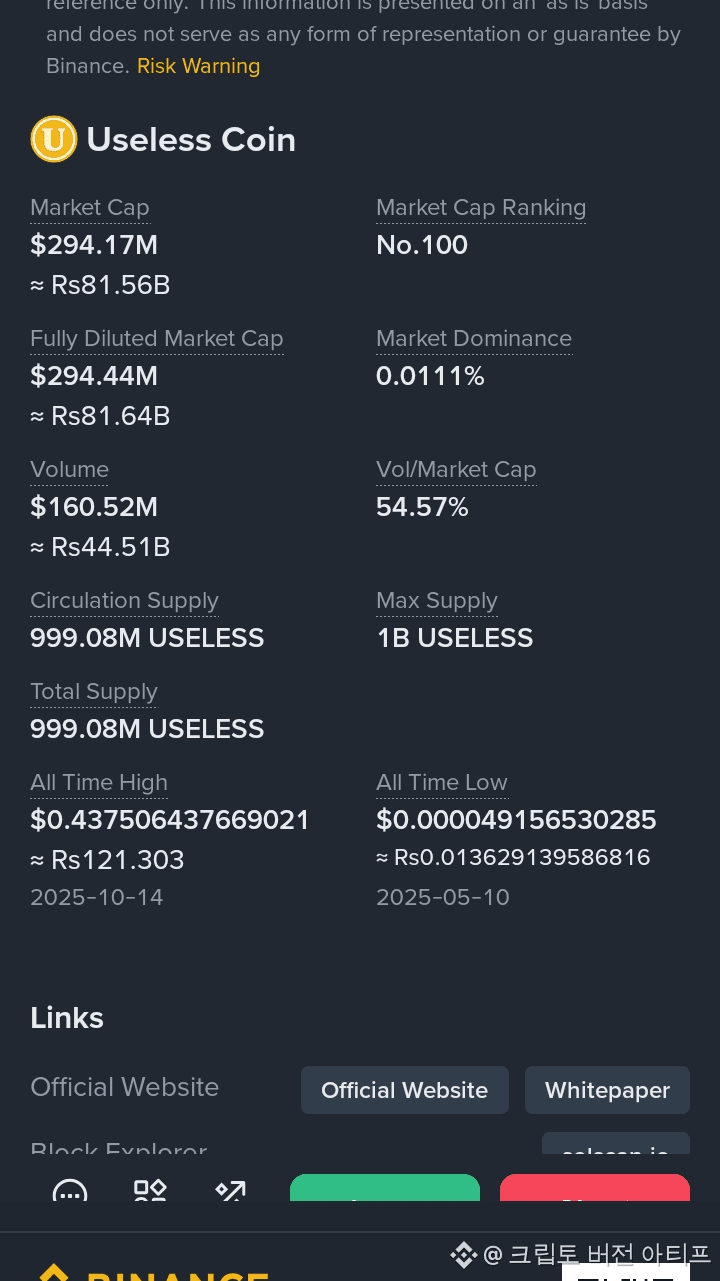
Task: Tap the Useless Coin logo icon
Action: [54, 139]
